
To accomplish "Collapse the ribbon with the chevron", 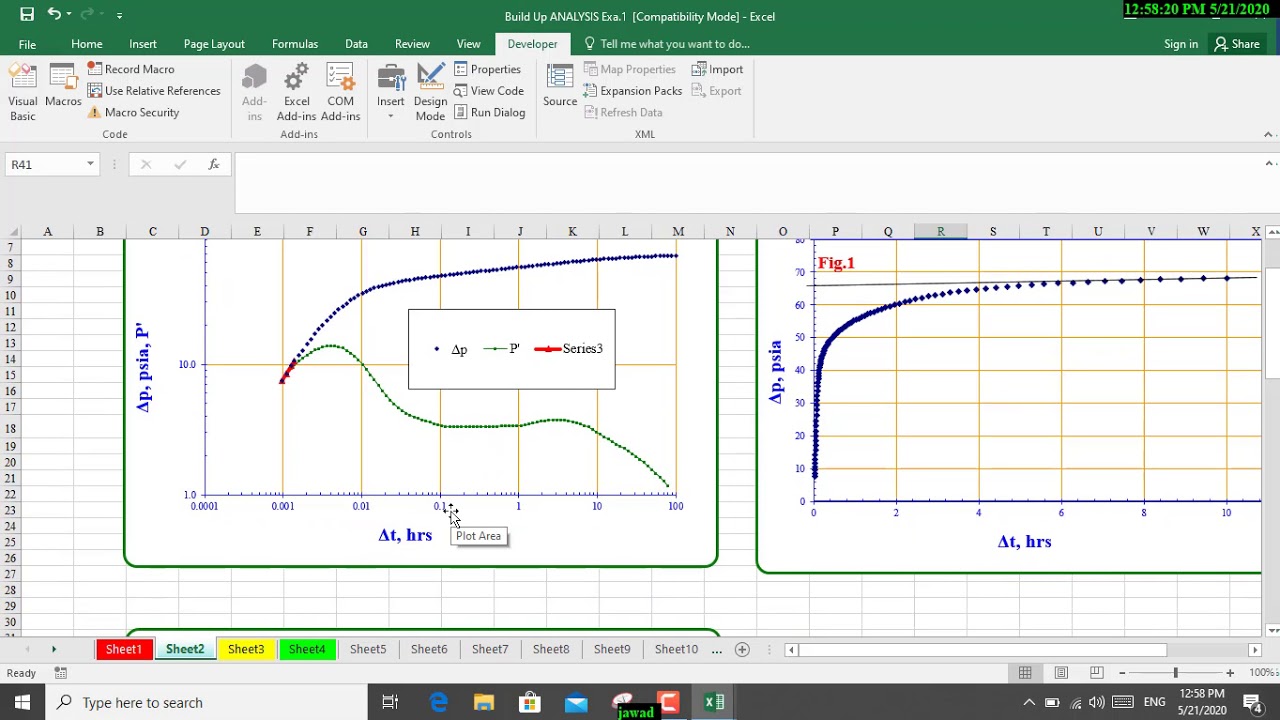I will tap(1269, 134).
